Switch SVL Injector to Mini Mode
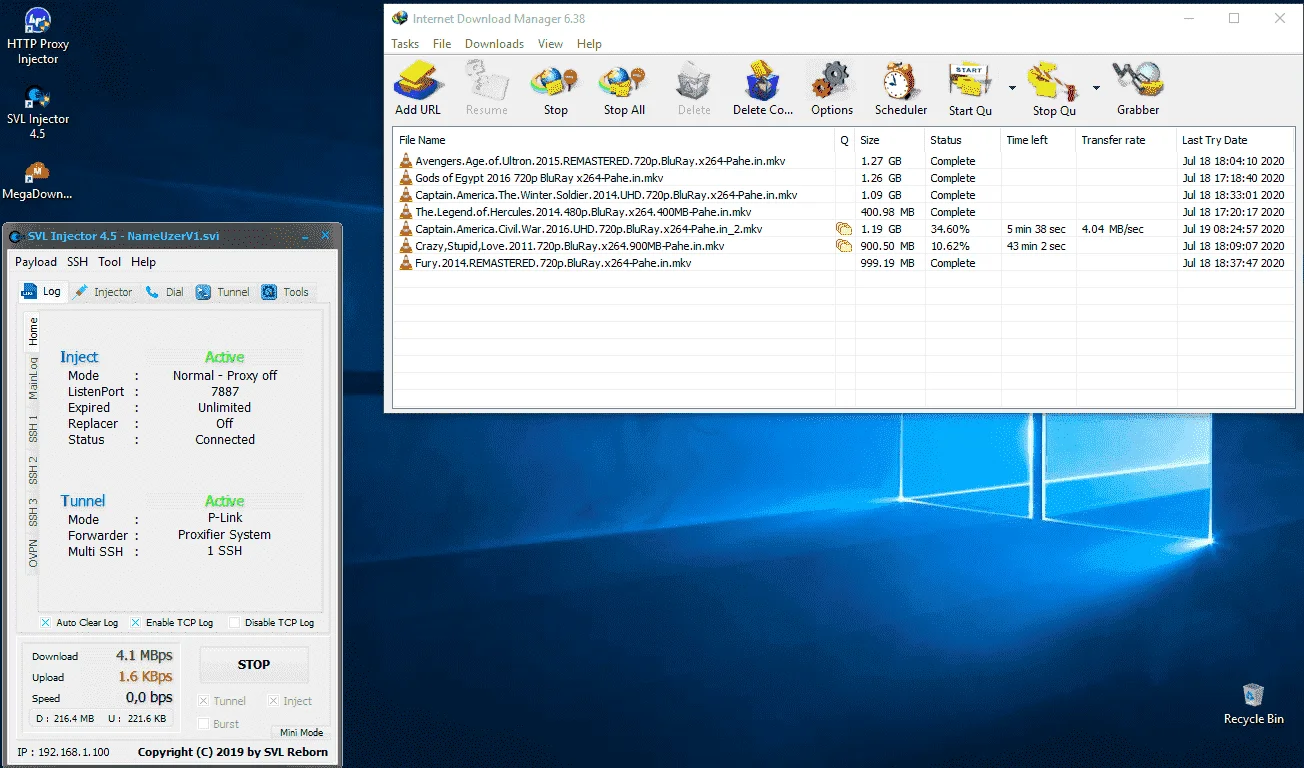1304x768 pixels. pyautogui.click(x=301, y=733)
